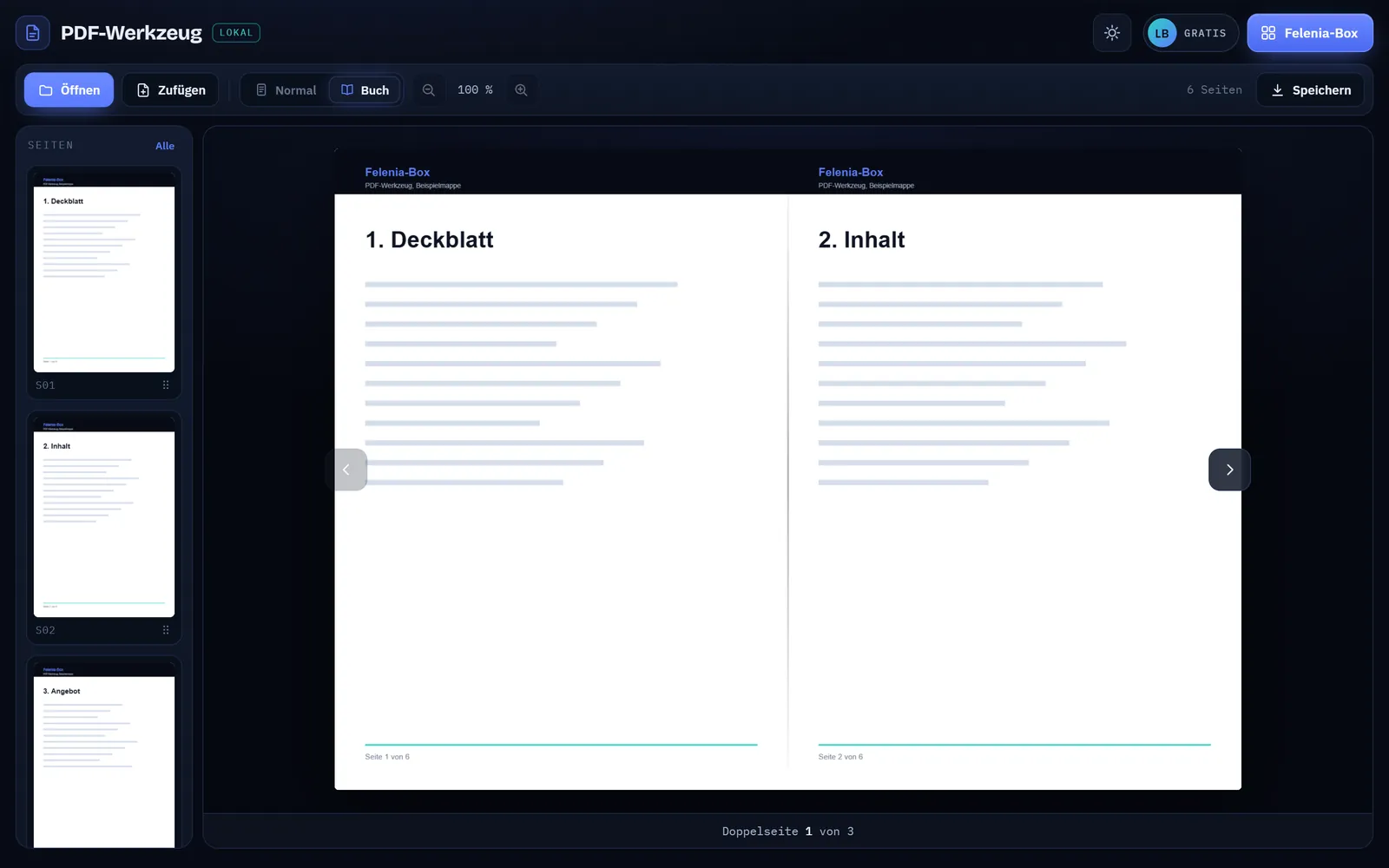Zoom out with the minus magnifier

point(428,89)
